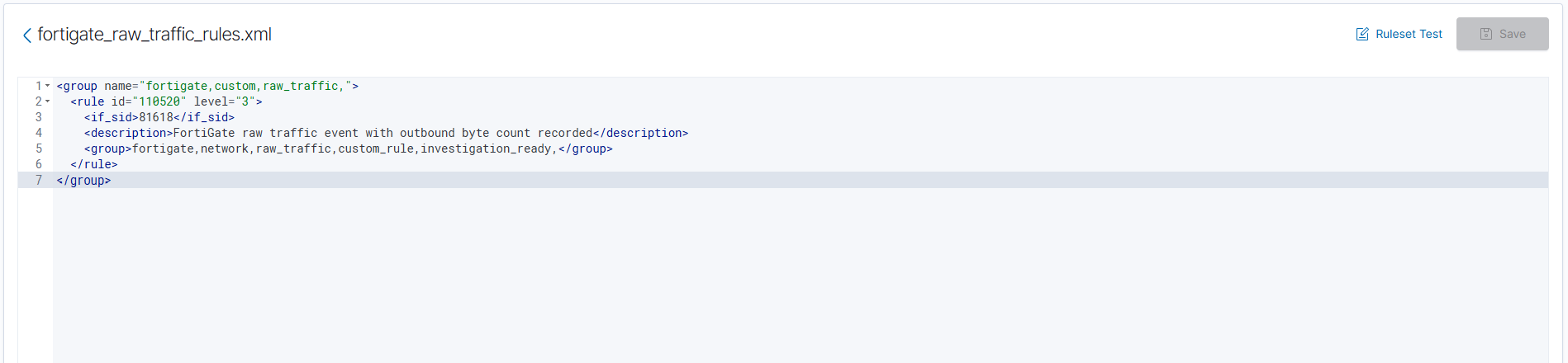This screenshot has width=1568, height=363.
Task: Select line number 4 in the gutter
Action: click(39, 133)
